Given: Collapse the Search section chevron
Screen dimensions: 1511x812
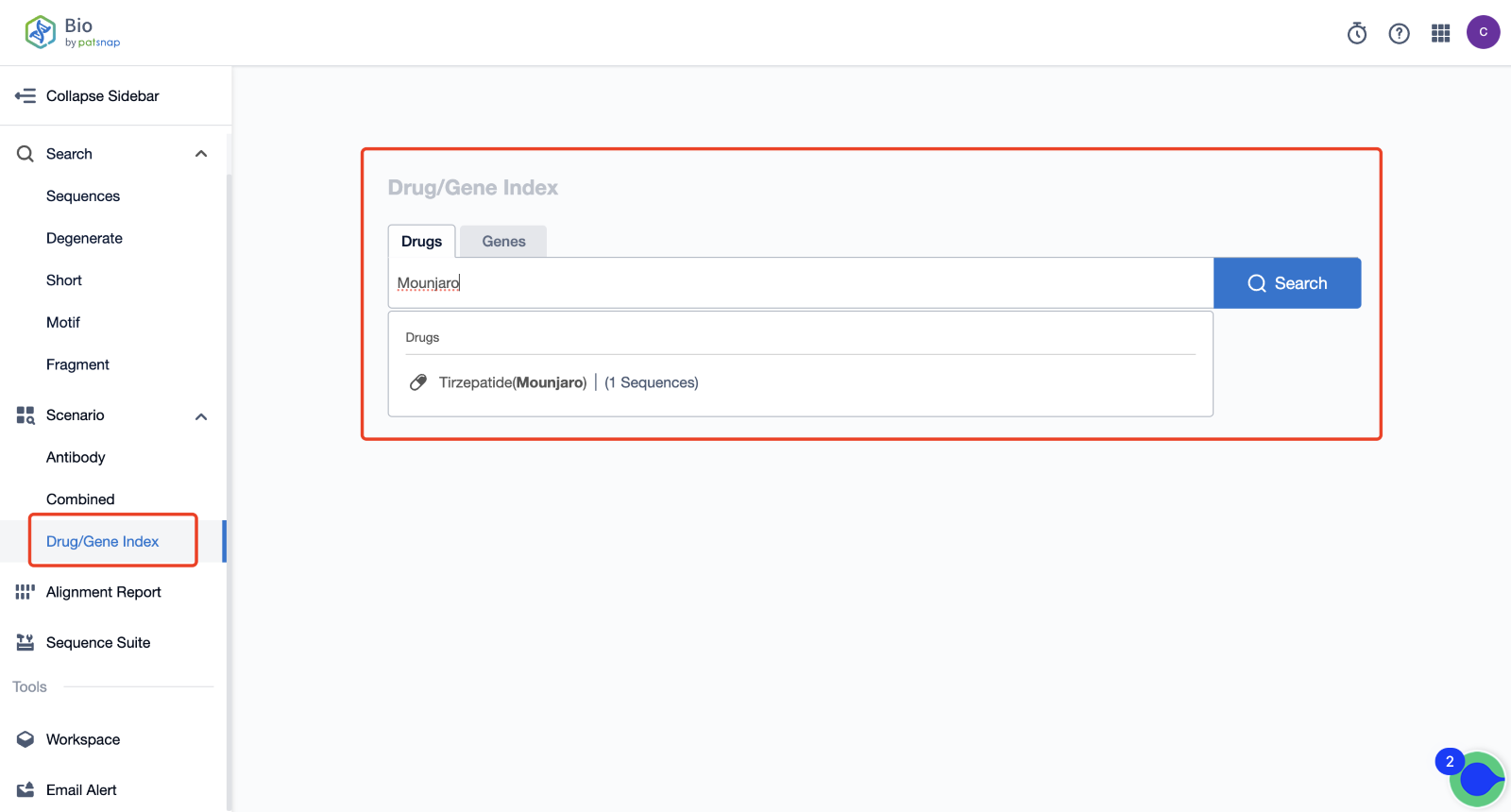Looking at the screenshot, I should 201,154.
